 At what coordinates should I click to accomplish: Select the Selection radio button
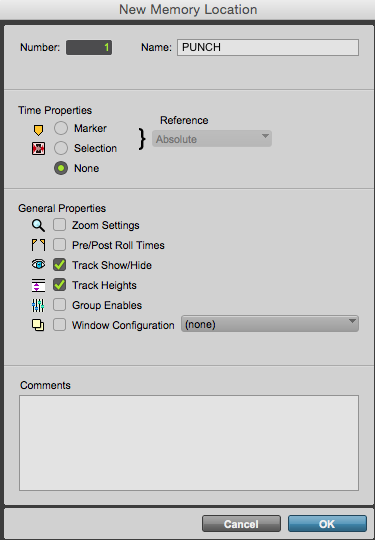click(61, 148)
